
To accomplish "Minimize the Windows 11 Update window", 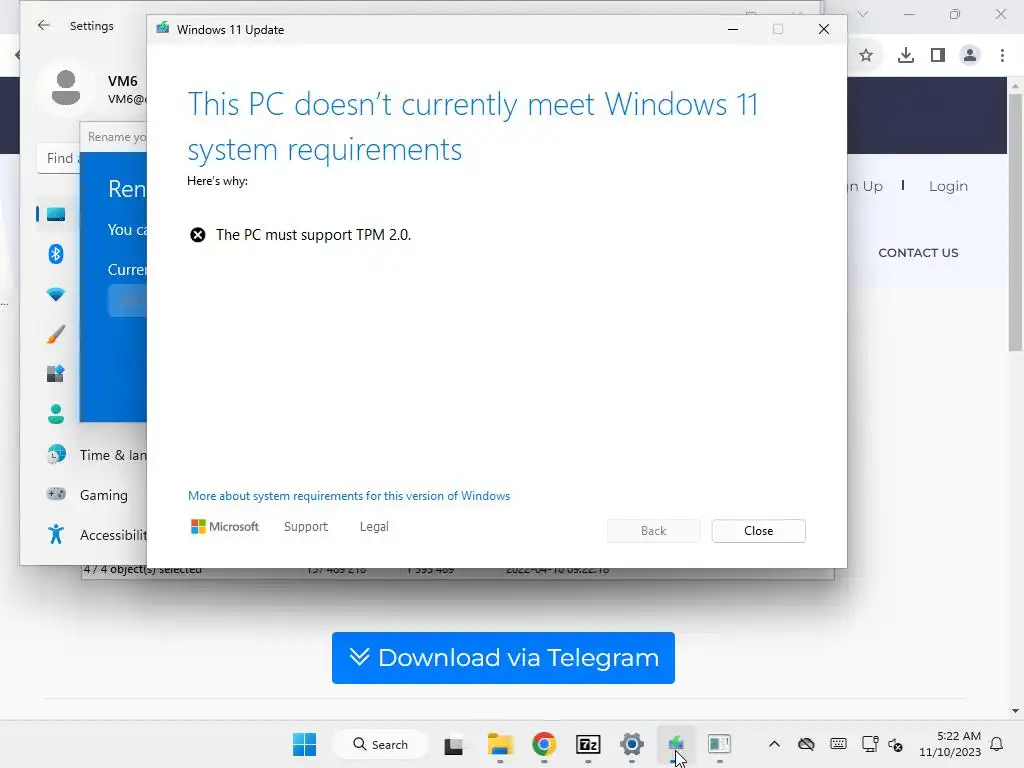I will (733, 29).
